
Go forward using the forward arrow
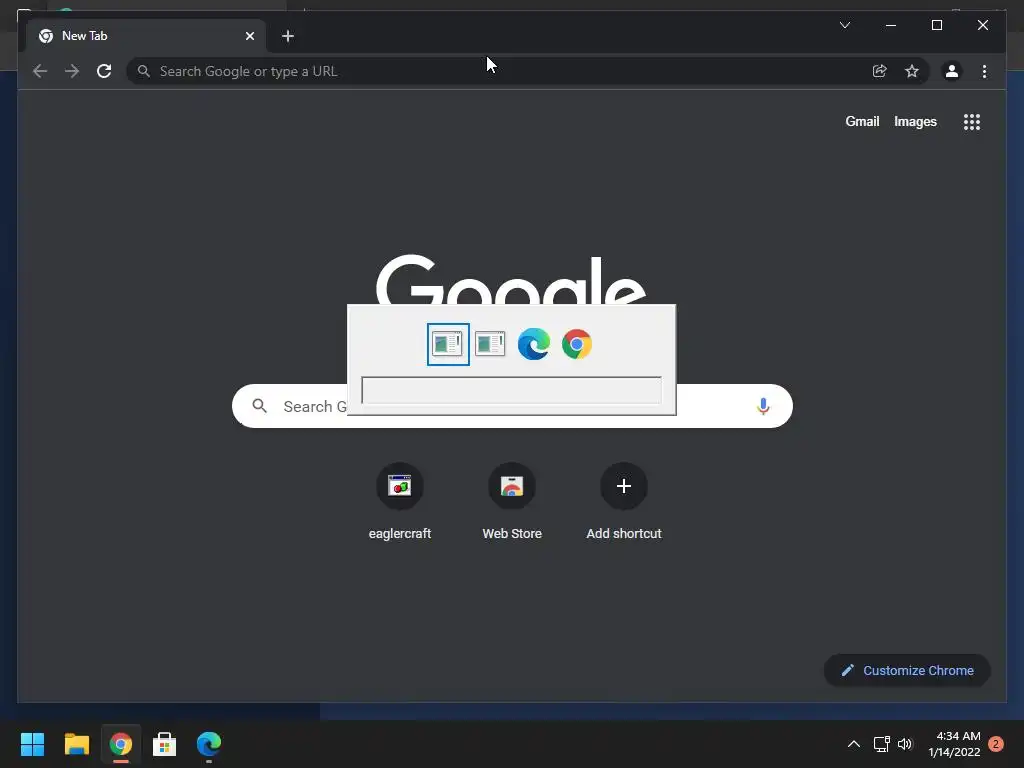coord(72,71)
